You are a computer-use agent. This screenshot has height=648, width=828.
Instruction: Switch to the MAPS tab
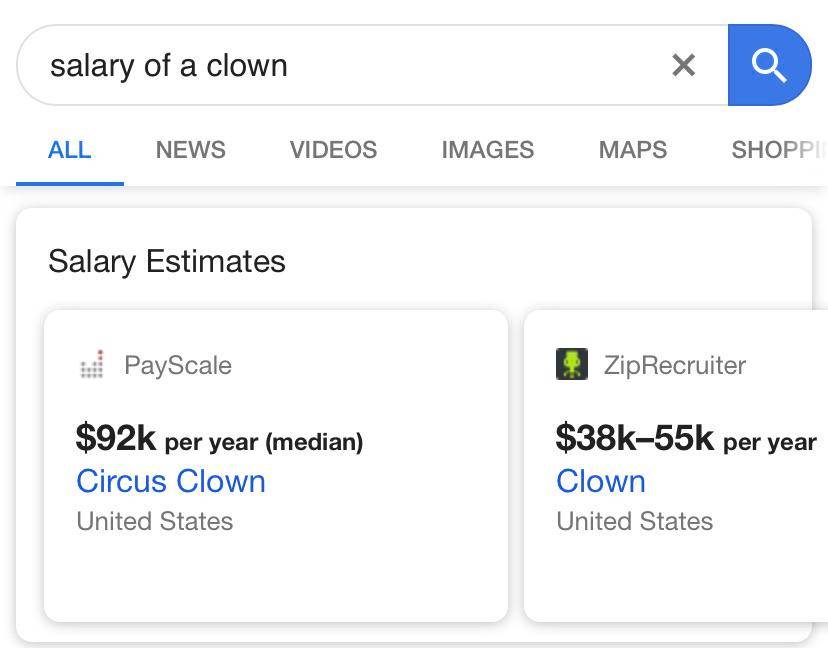point(632,150)
